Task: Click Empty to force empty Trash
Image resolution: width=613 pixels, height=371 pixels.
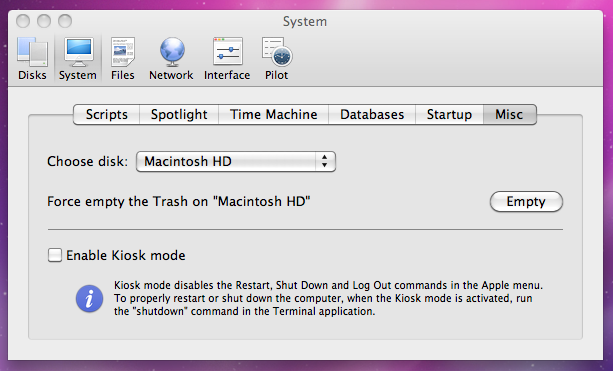Action: [x=526, y=202]
